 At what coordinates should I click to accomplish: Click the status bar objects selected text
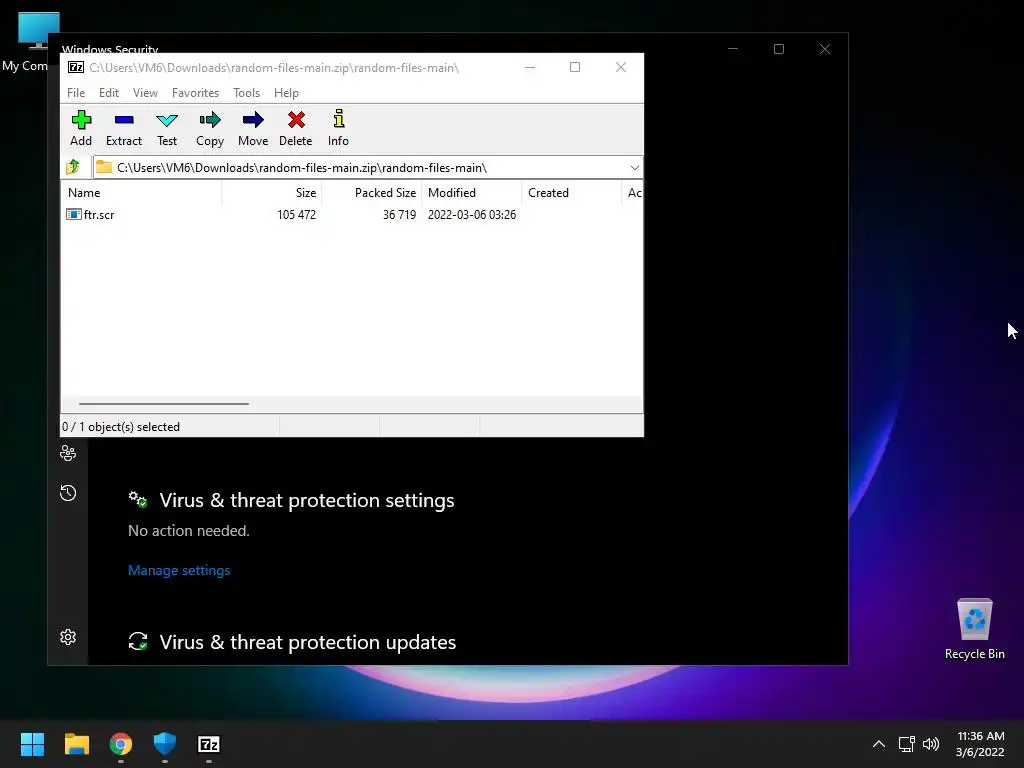pyautogui.click(x=121, y=426)
